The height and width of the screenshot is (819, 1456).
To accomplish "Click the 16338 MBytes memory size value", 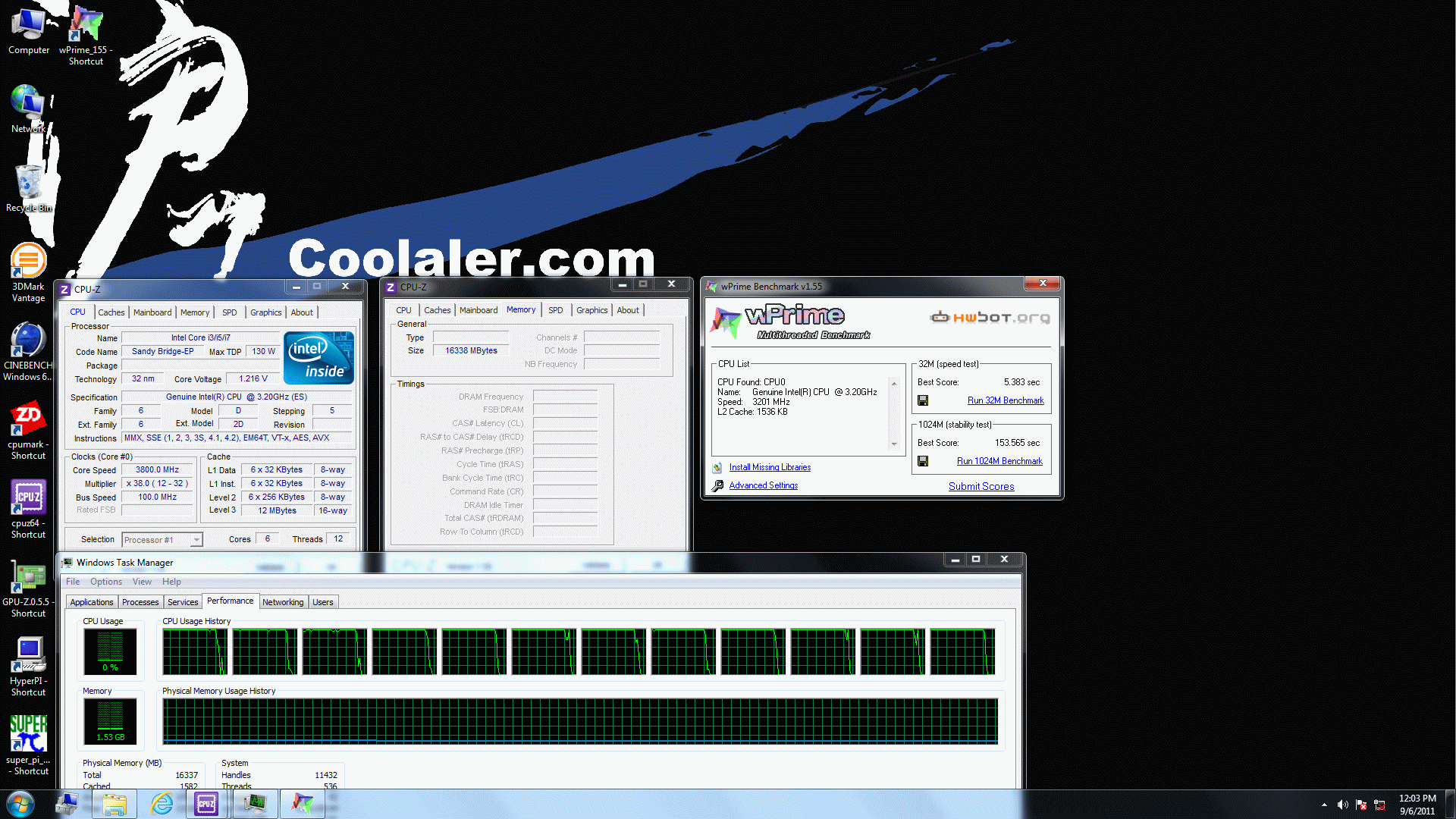I will (x=471, y=350).
